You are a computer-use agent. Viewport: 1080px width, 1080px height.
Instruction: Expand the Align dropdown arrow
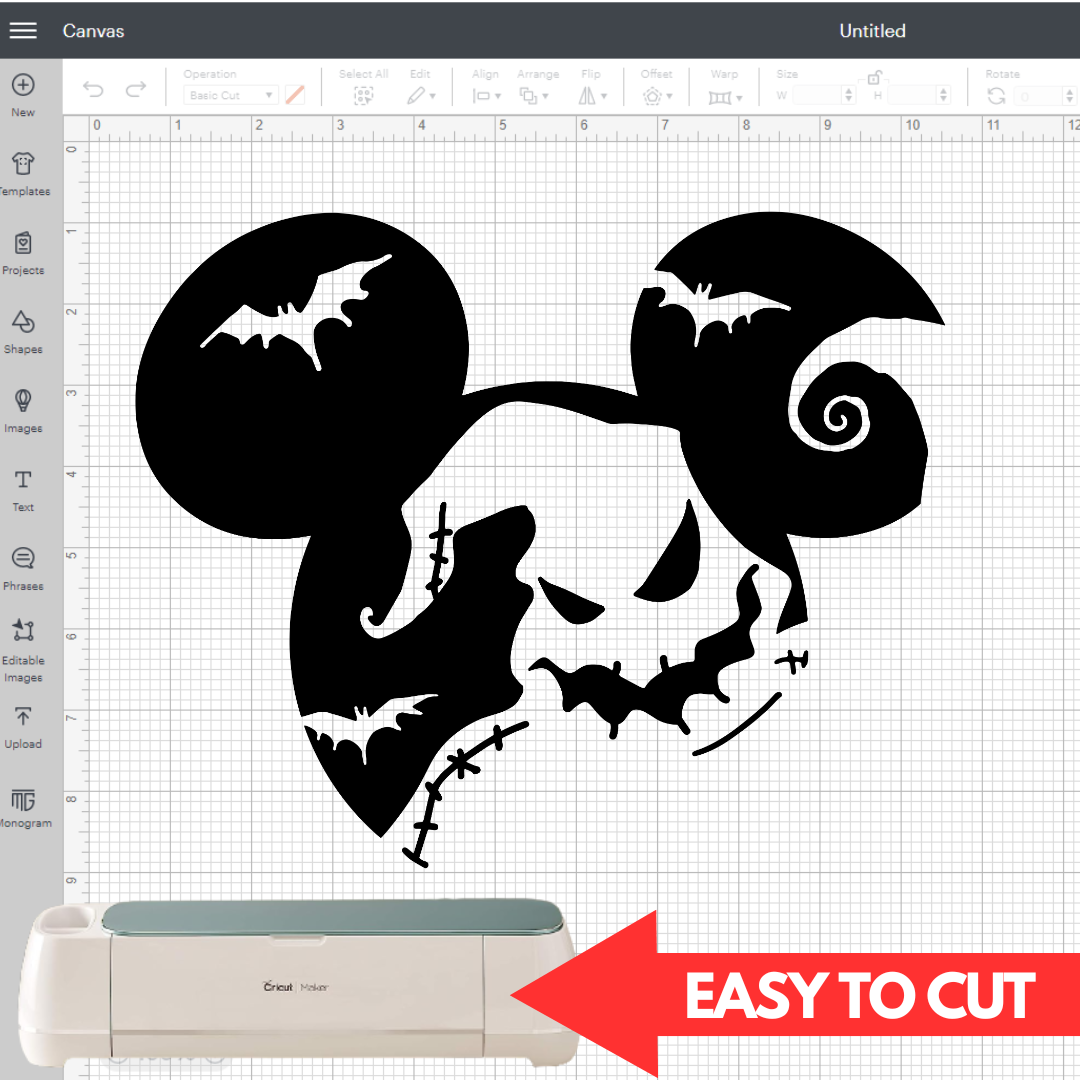pyautogui.click(x=498, y=96)
